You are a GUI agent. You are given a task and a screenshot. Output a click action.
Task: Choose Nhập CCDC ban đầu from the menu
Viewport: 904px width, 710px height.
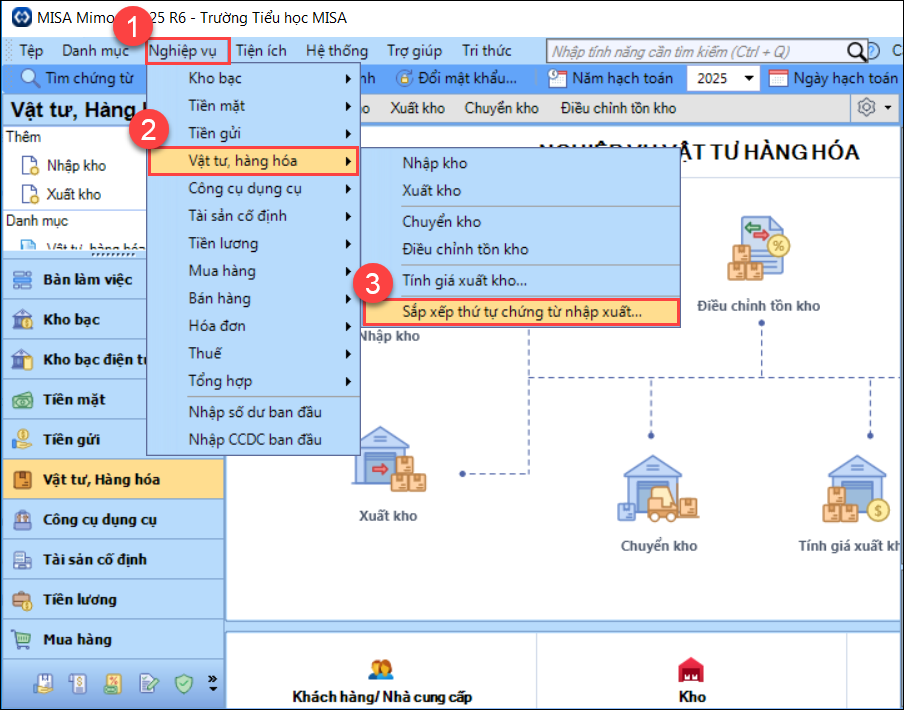coord(253,440)
